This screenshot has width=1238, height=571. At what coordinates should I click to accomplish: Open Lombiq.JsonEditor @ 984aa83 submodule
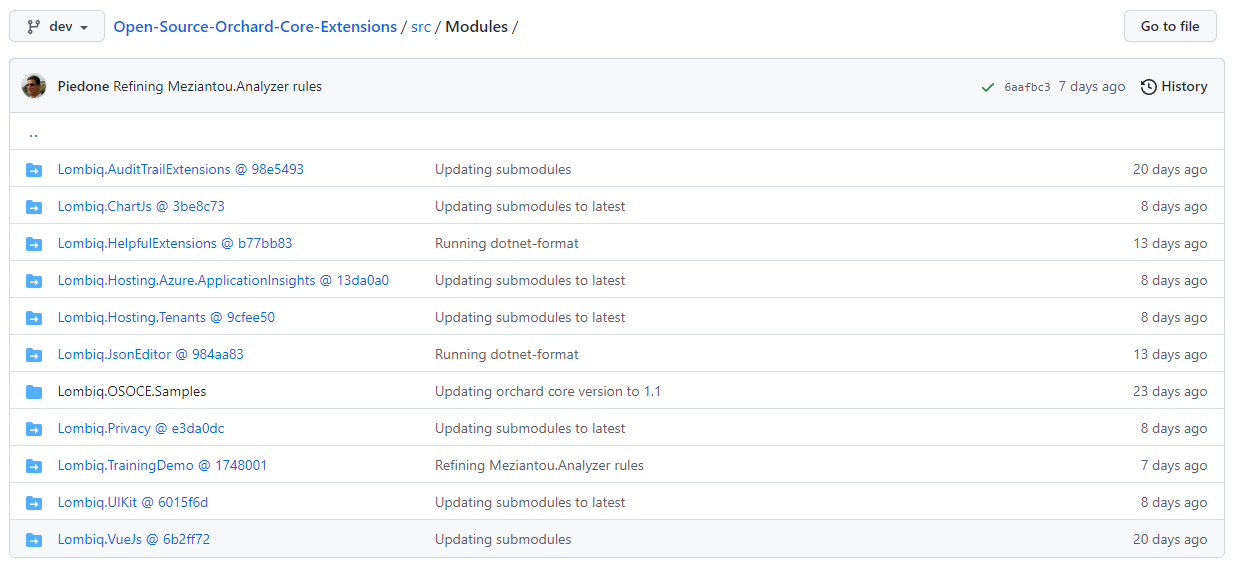(x=151, y=354)
